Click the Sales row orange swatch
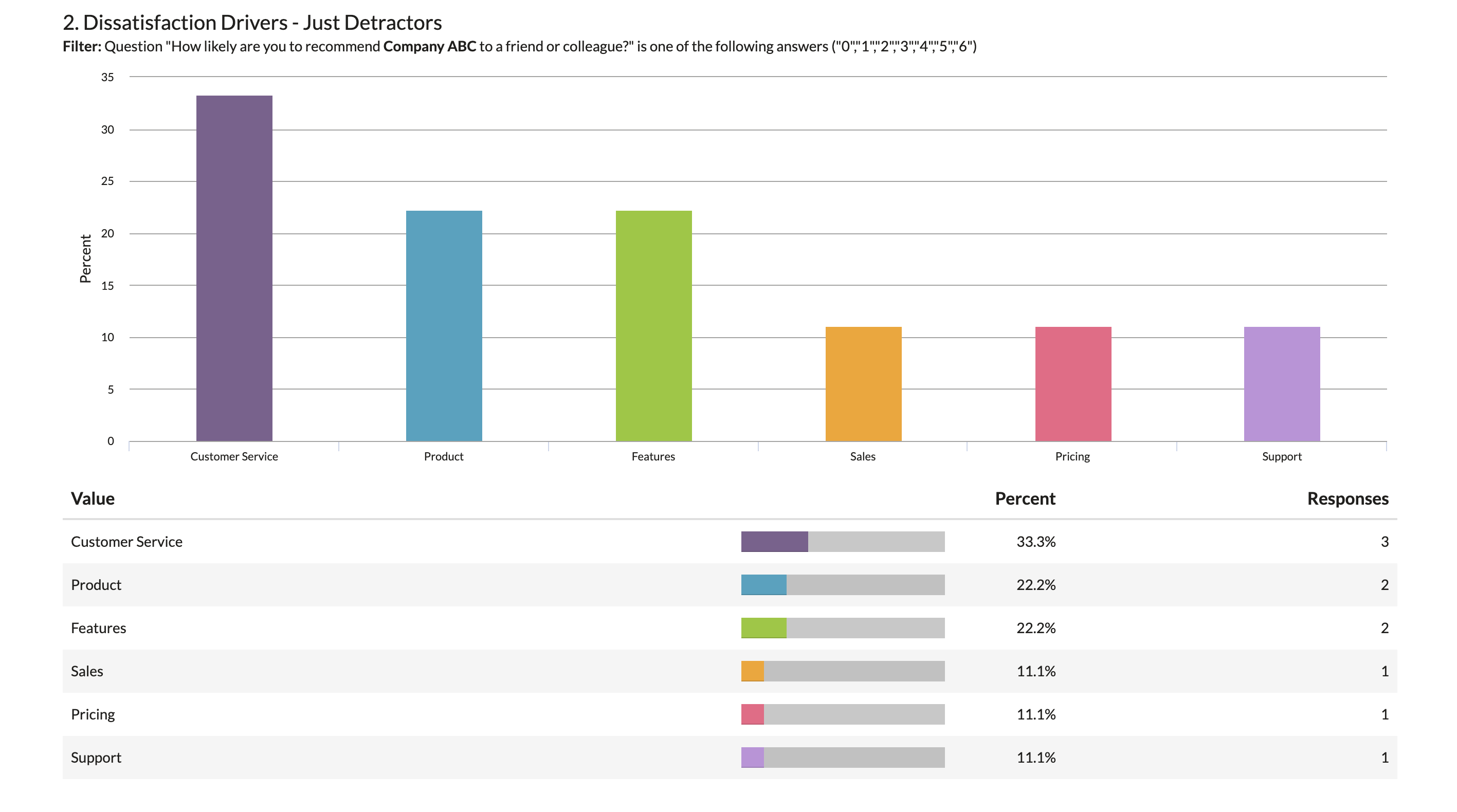Image resolution: width=1457 pixels, height=812 pixels. pyautogui.click(x=753, y=671)
